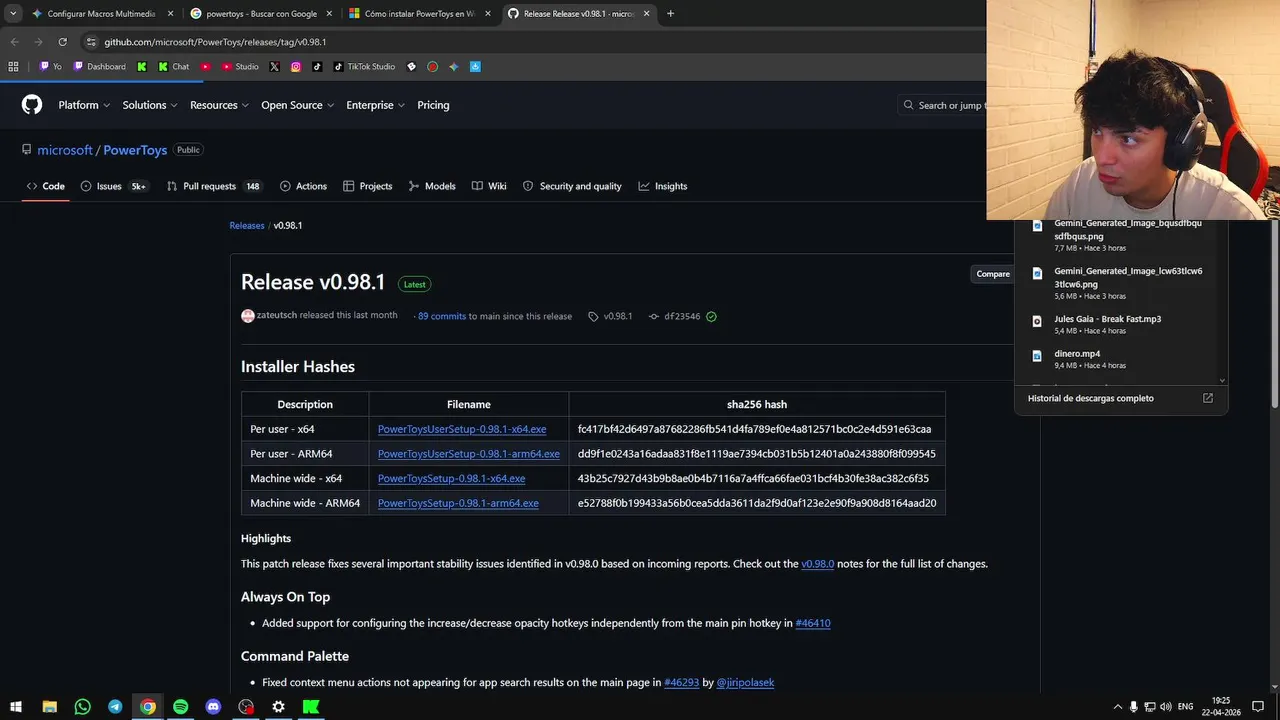The width and height of the screenshot is (1280, 720).
Task: Download PowerToysUserSetup-0.98.1-x64.exe
Action: 462,429
